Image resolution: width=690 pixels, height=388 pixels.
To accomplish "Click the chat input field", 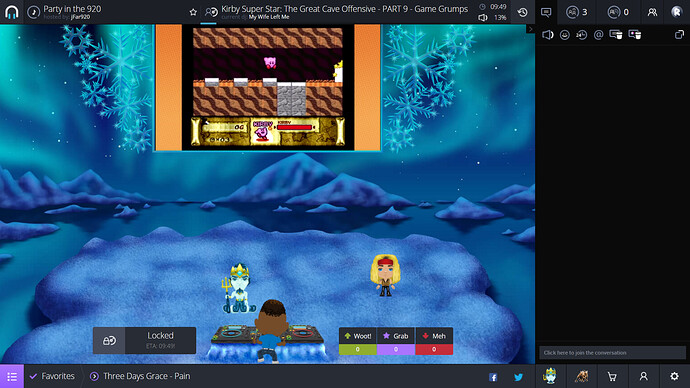I will [x=612, y=352].
